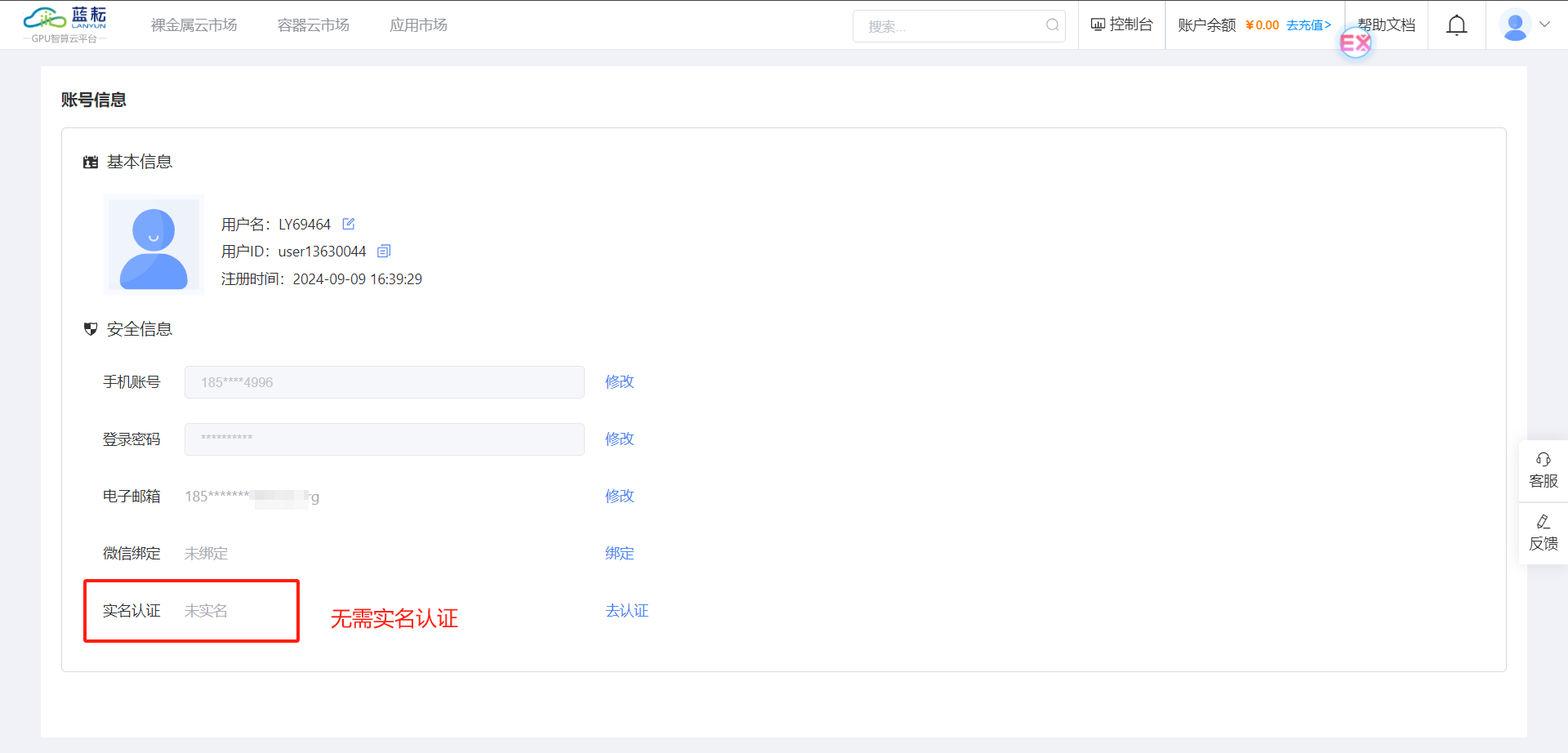This screenshot has width=1568, height=753.
Task: Click the user avatar in header
Action: point(1516,25)
